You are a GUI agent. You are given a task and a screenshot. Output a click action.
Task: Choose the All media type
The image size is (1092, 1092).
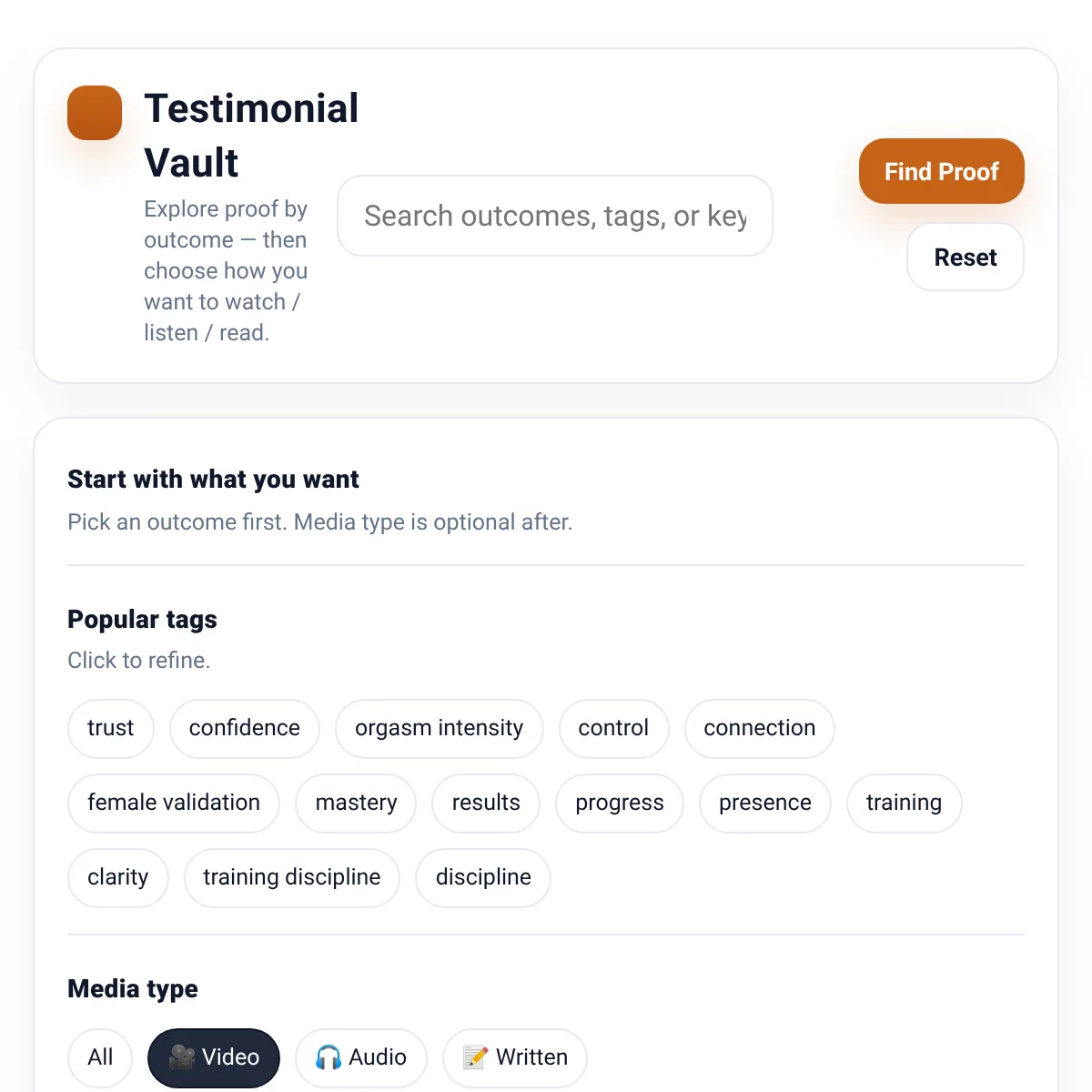100,1057
